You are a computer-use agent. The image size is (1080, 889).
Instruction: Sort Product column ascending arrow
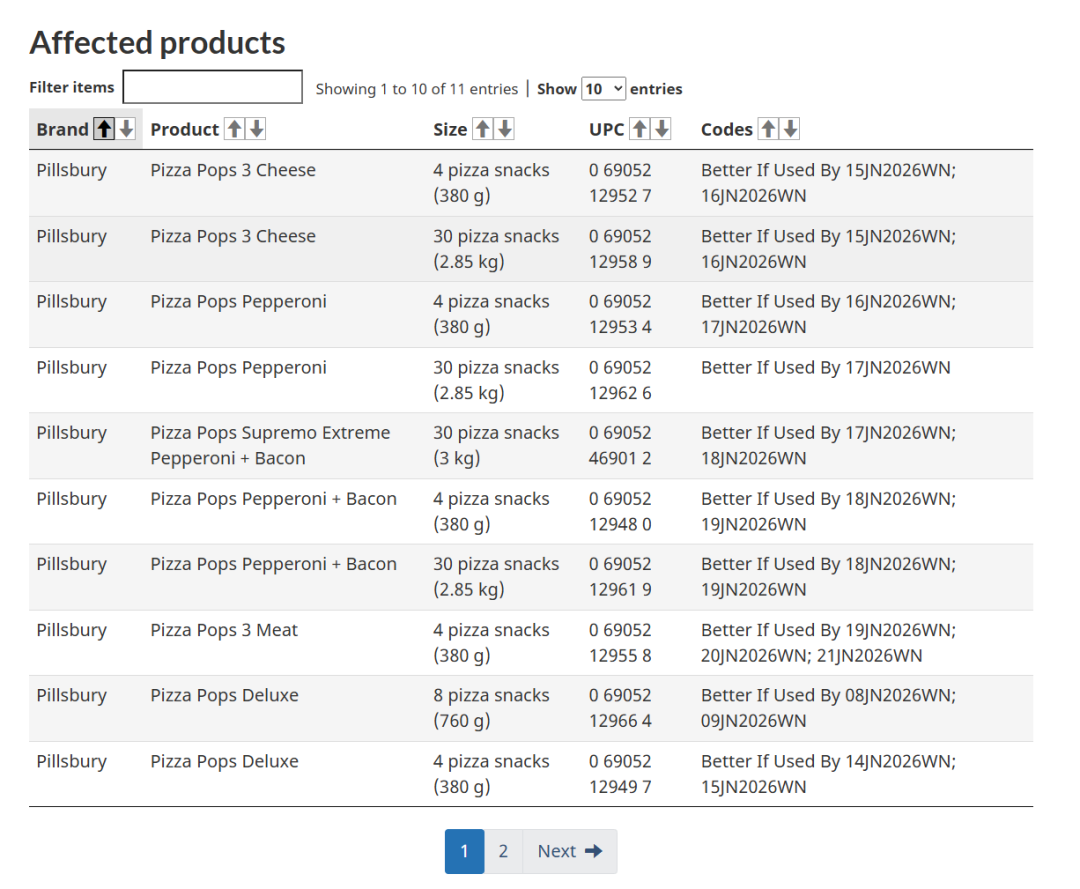coord(234,129)
